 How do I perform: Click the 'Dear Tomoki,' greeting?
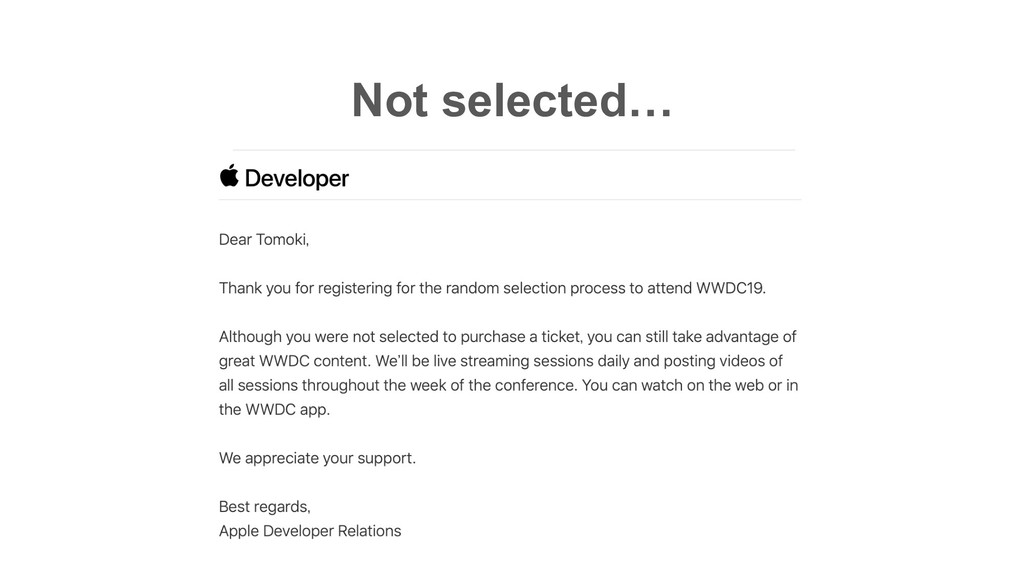264,240
